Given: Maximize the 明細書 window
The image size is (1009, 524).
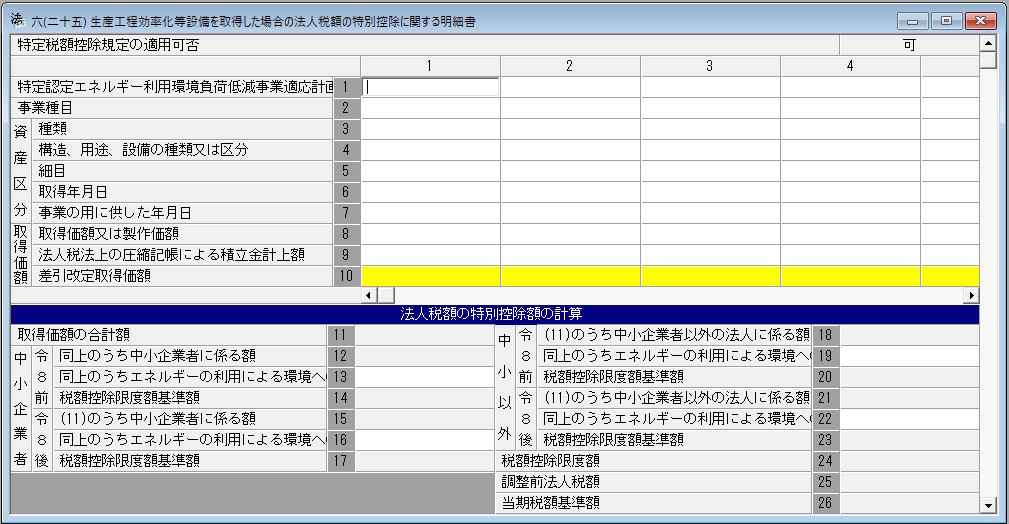Looking at the screenshot, I should point(946,21).
